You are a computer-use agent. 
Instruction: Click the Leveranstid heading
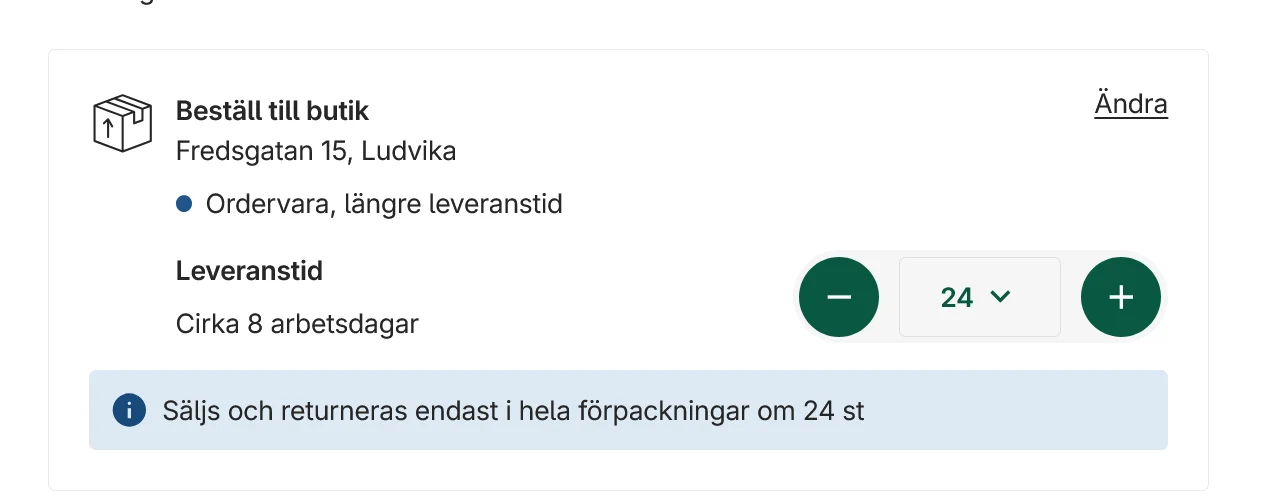click(249, 271)
